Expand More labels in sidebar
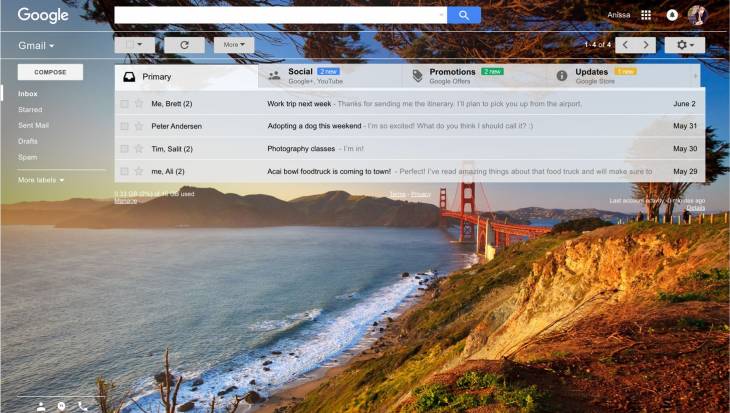The height and width of the screenshot is (413, 730). (x=41, y=180)
